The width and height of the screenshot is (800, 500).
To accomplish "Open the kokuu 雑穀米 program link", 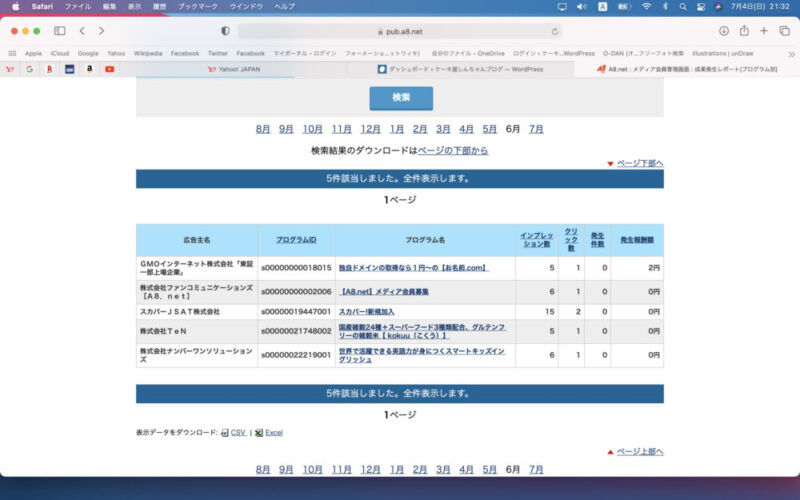I will 422,331.
